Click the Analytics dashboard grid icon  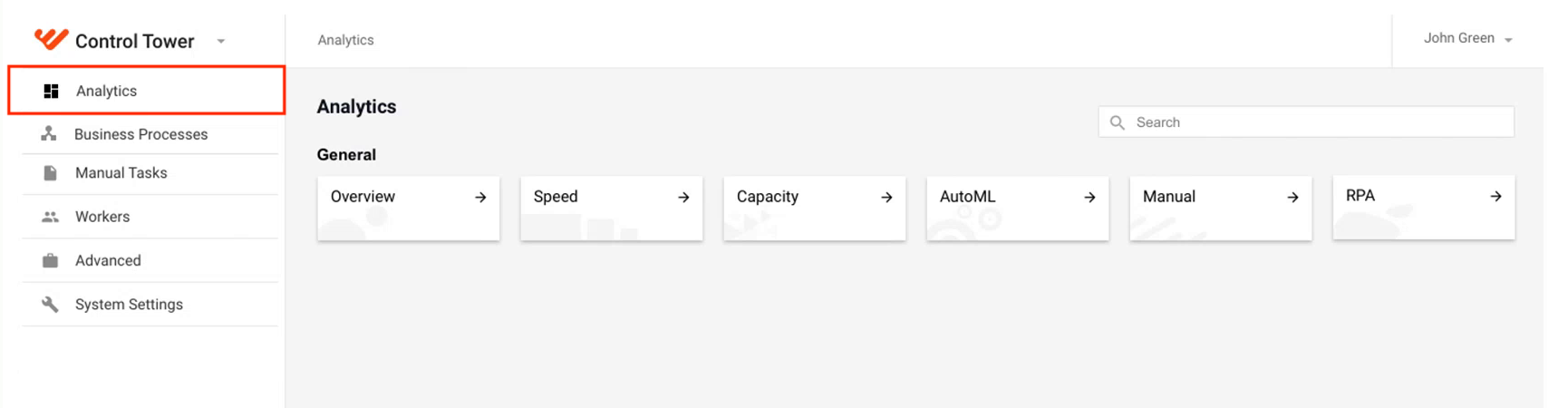pos(51,91)
